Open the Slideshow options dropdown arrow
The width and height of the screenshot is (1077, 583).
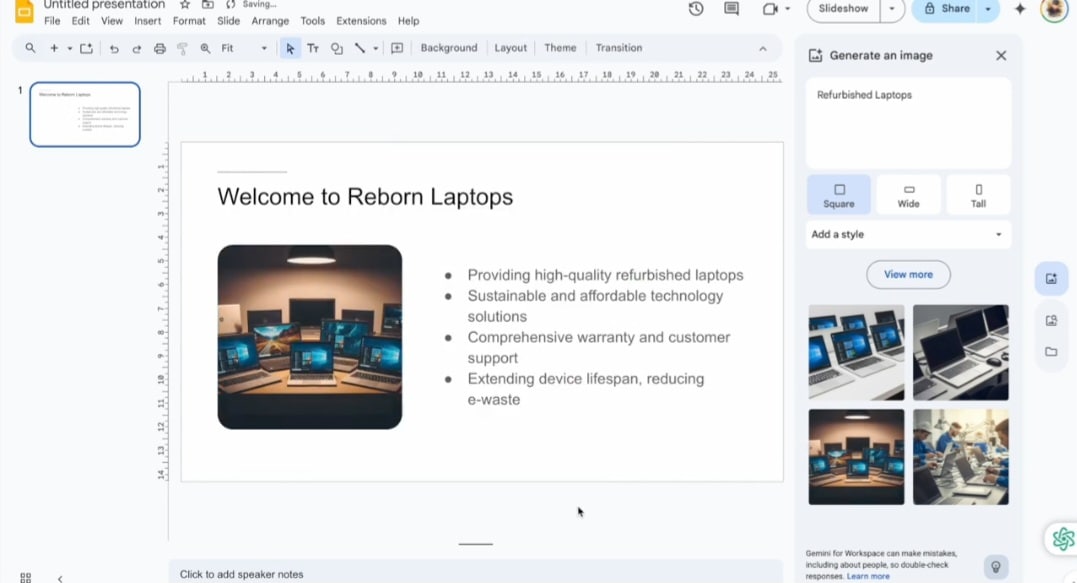[x=892, y=9]
